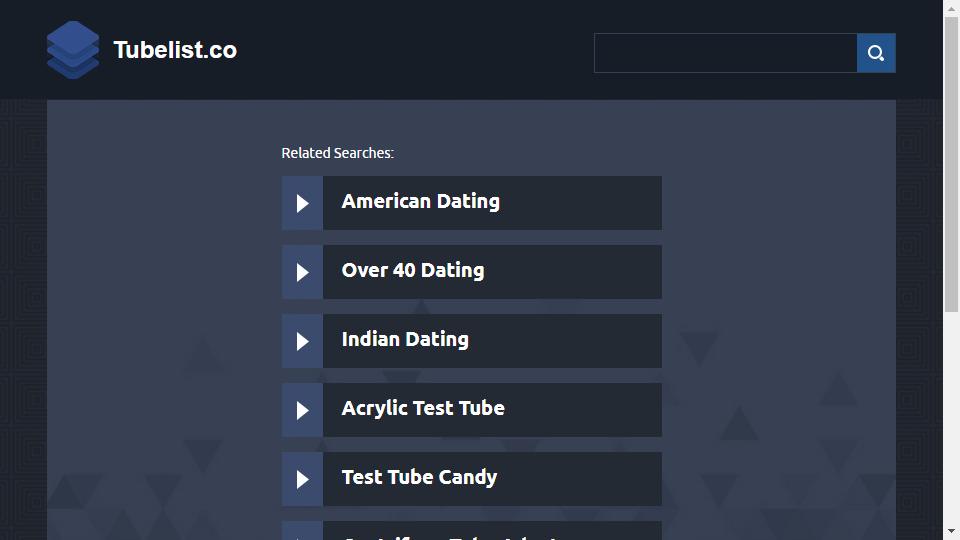Click the arrow icon beside Indian Dating

pos(302,342)
